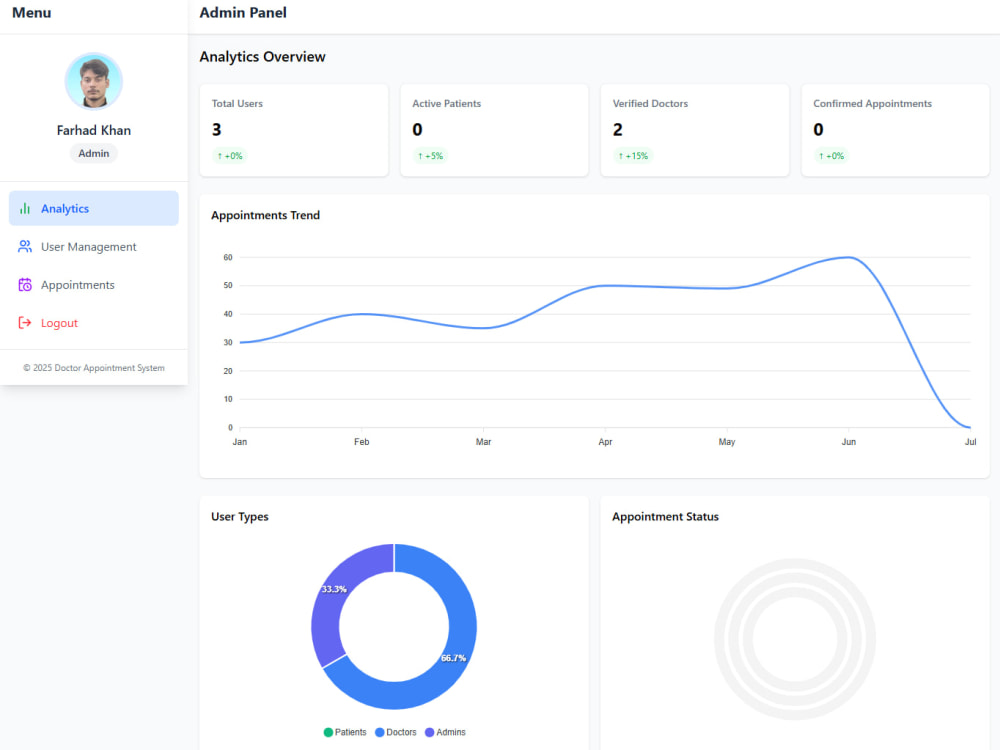
Task: Select the Total Users card
Action: (294, 130)
